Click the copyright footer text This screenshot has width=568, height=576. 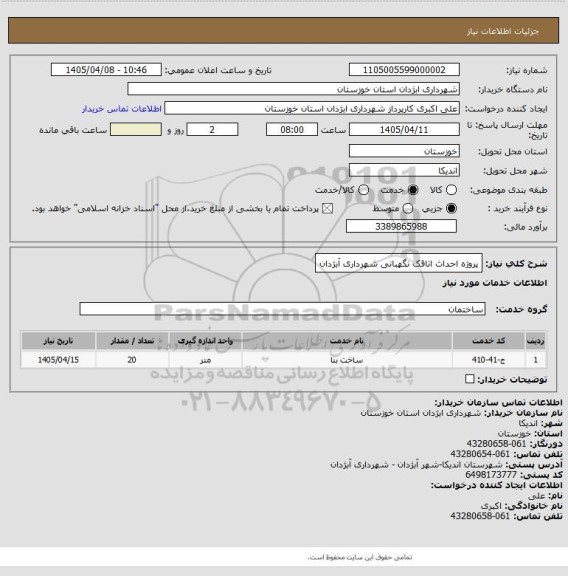point(360,557)
